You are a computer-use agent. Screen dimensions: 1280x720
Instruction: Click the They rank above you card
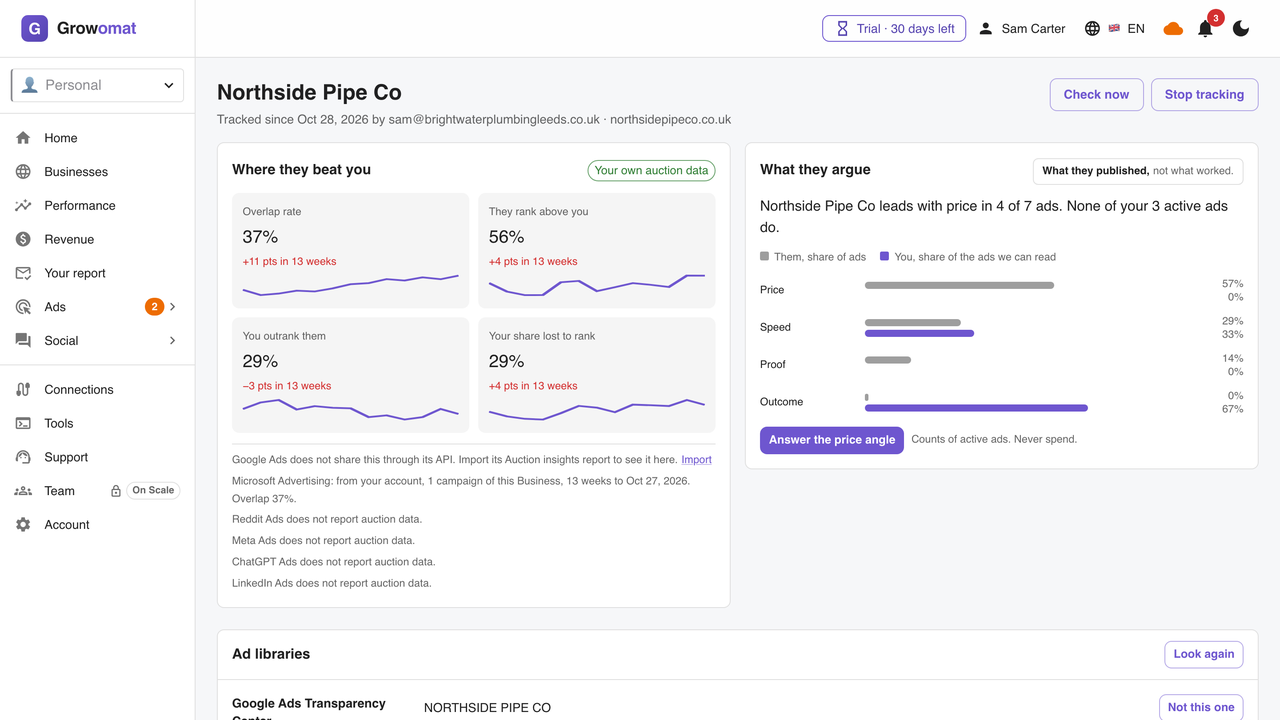pos(597,251)
